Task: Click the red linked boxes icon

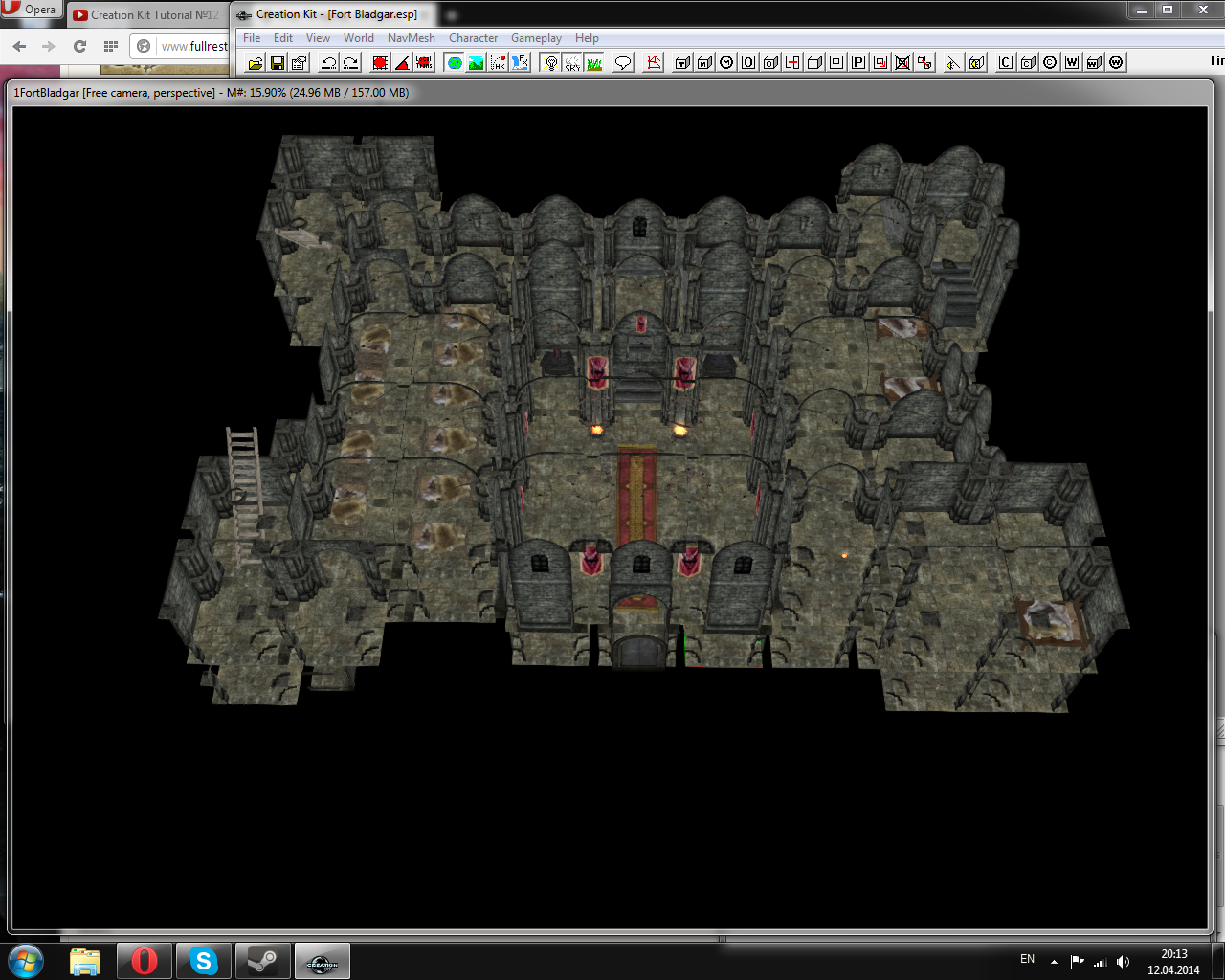Action: [924, 62]
